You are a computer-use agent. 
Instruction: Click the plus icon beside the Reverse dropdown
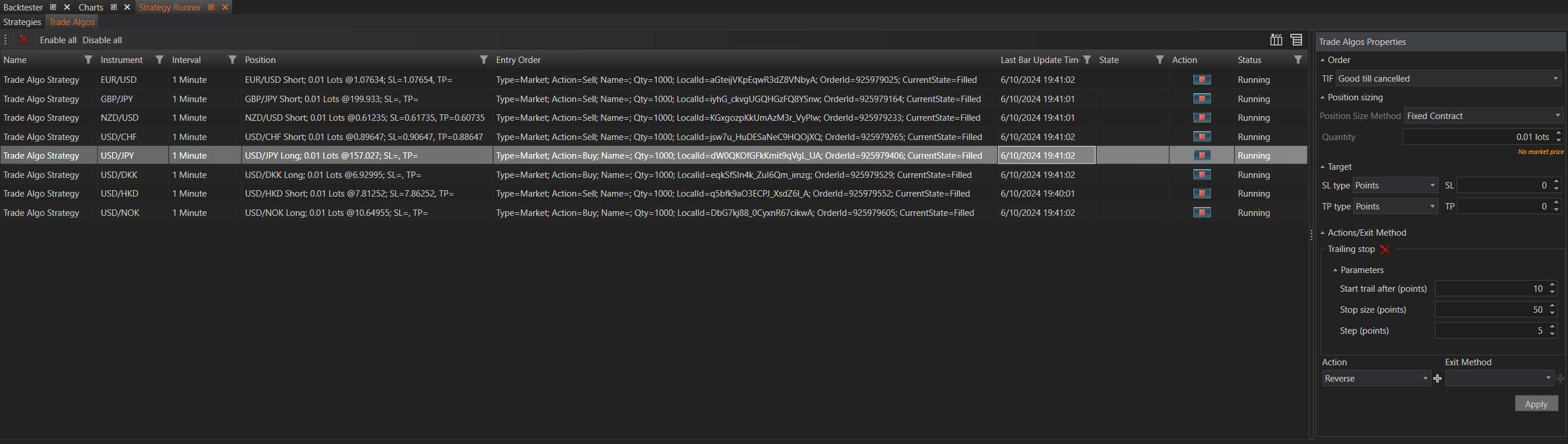pos(1438,379)
